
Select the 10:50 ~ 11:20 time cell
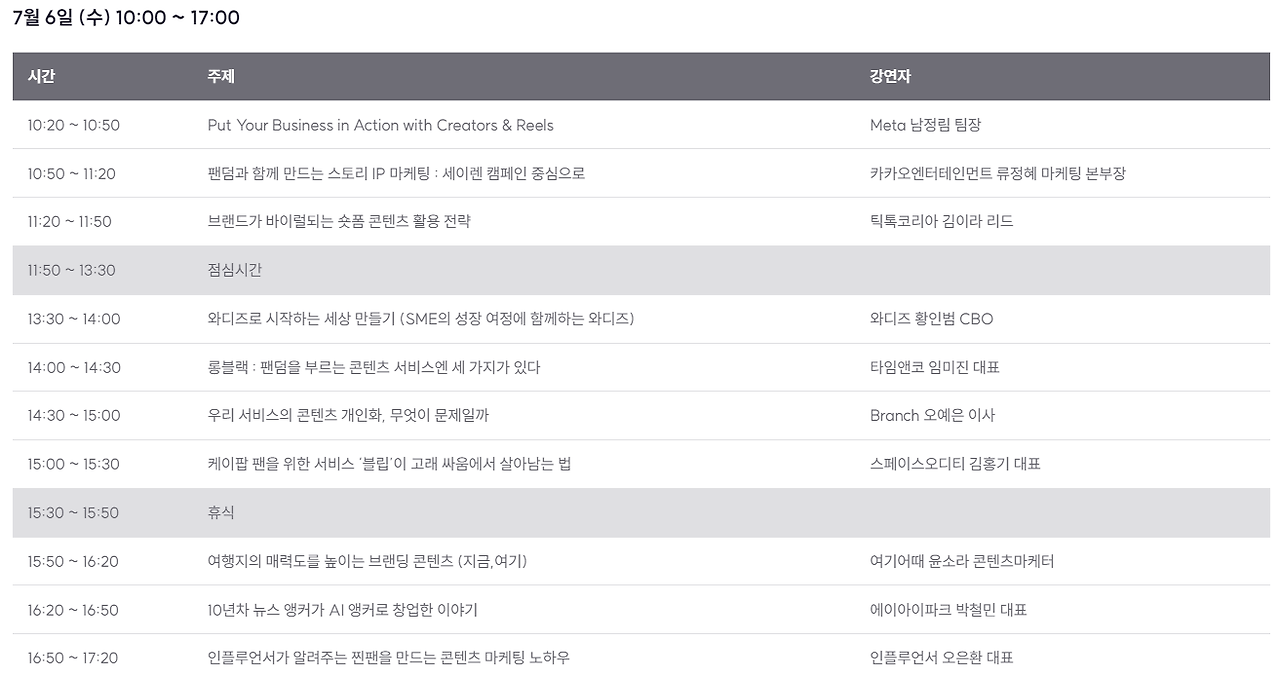click(x=71, y=174)
